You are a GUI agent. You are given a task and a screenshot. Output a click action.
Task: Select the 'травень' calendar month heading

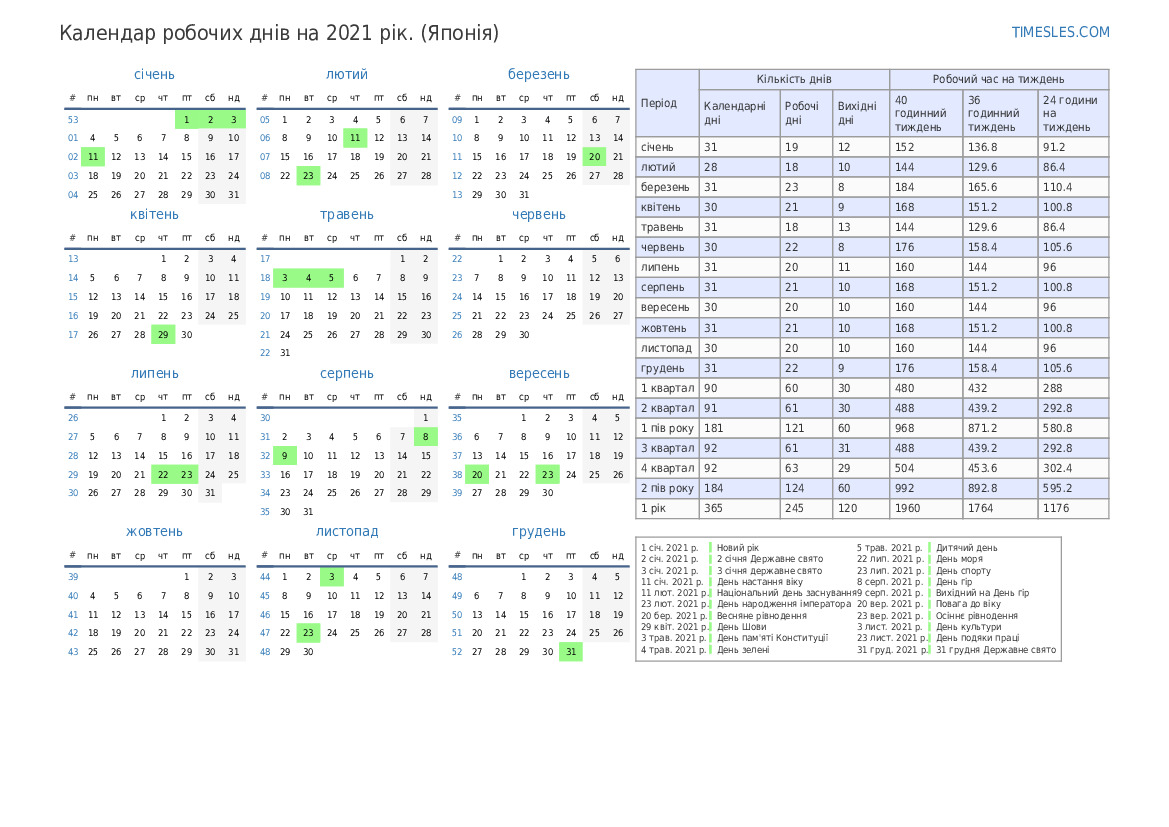coord(347,215)
